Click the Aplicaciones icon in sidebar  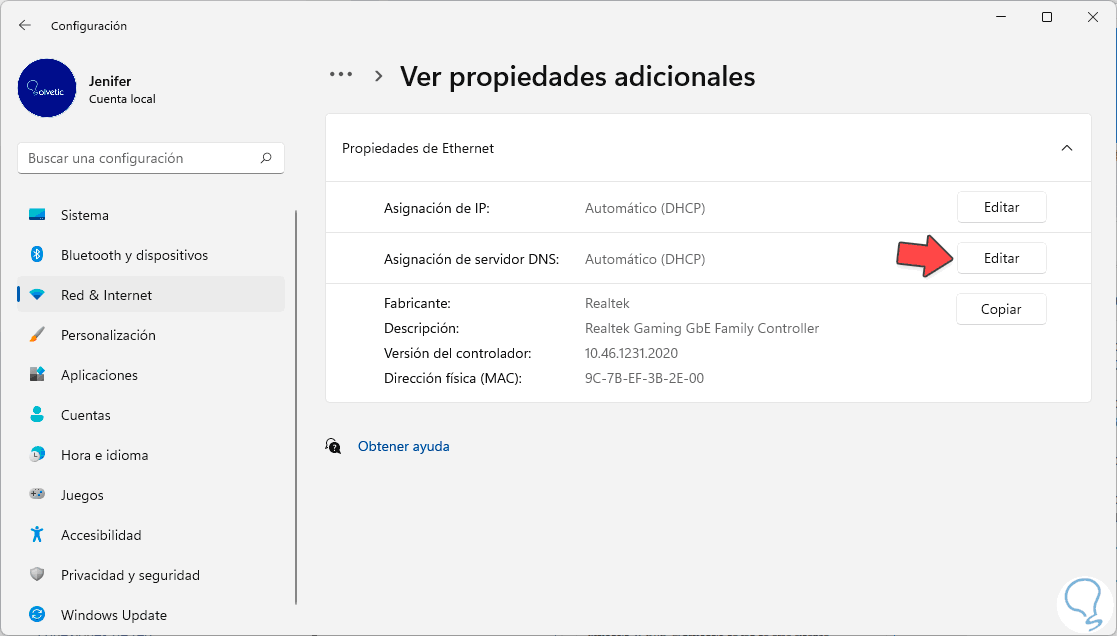[37, 375]
